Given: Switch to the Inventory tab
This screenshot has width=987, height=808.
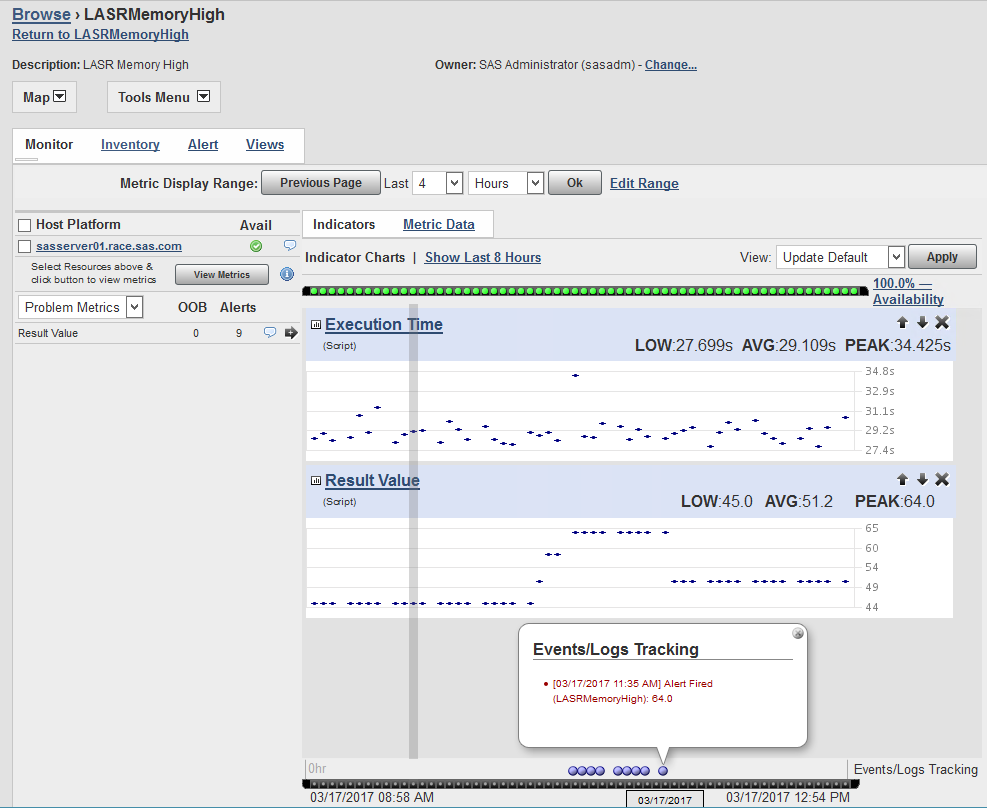Looking at the screenshot, I should pos(130,145).
